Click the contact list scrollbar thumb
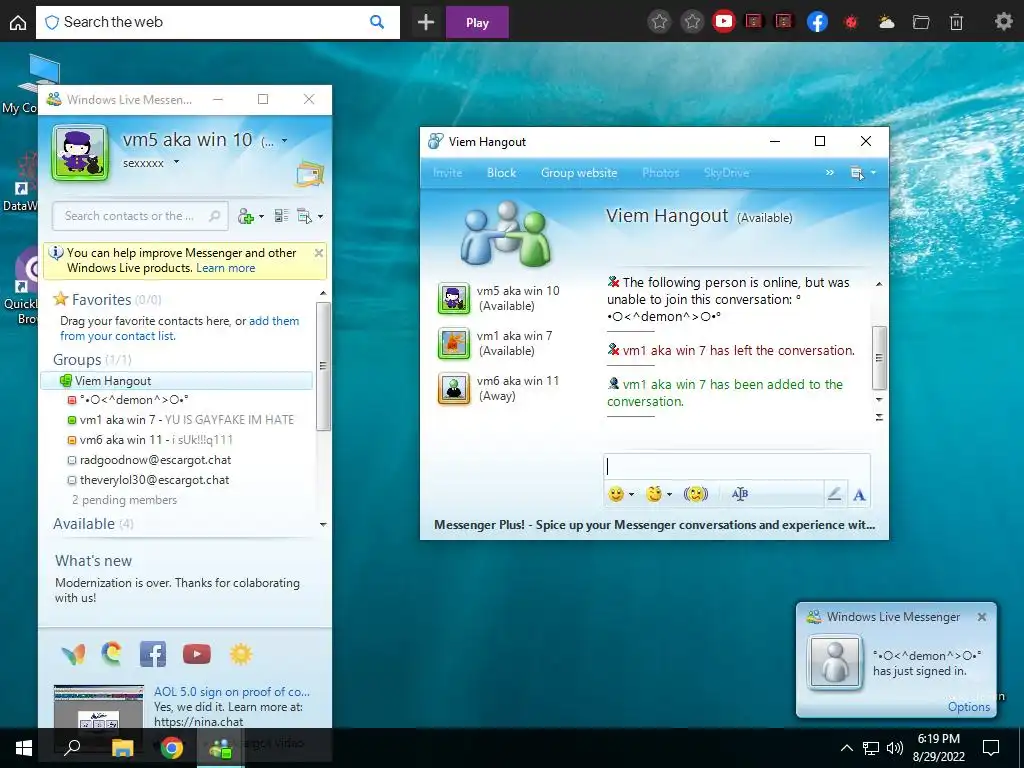The width and height of the screenshot is (1024, 768). 323,366
